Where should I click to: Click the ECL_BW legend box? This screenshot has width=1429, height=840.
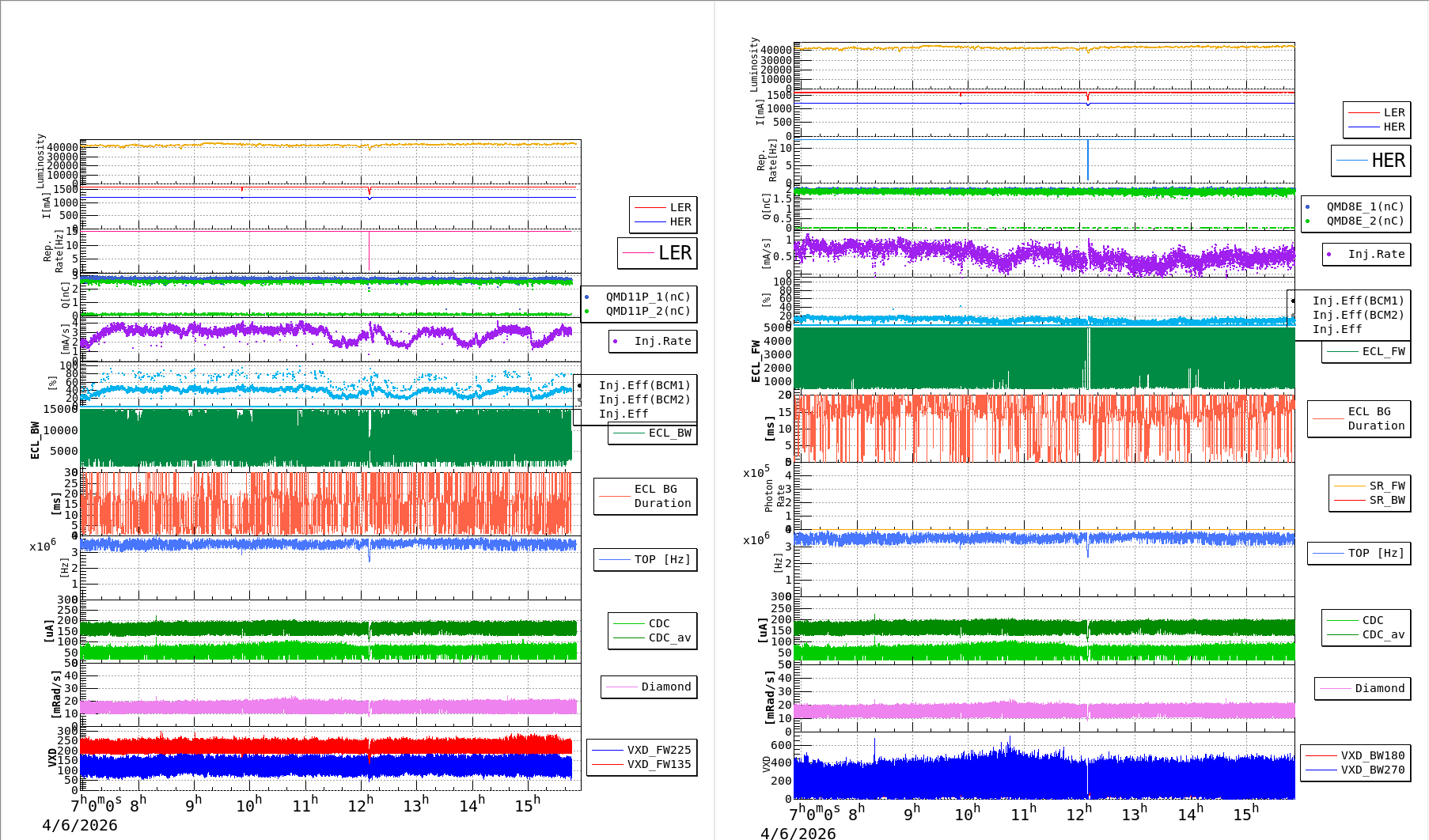click(653, 433)
